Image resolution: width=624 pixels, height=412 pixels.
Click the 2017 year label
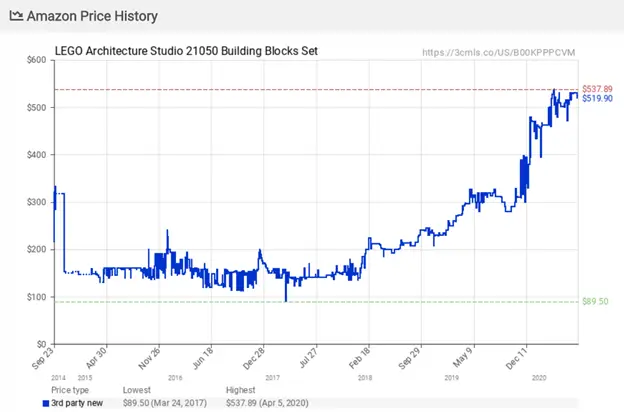click(x=273, y=378)
